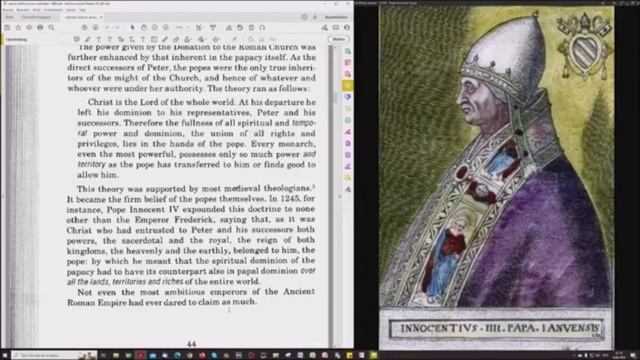Select the hand pan tool

click(144, 27)
